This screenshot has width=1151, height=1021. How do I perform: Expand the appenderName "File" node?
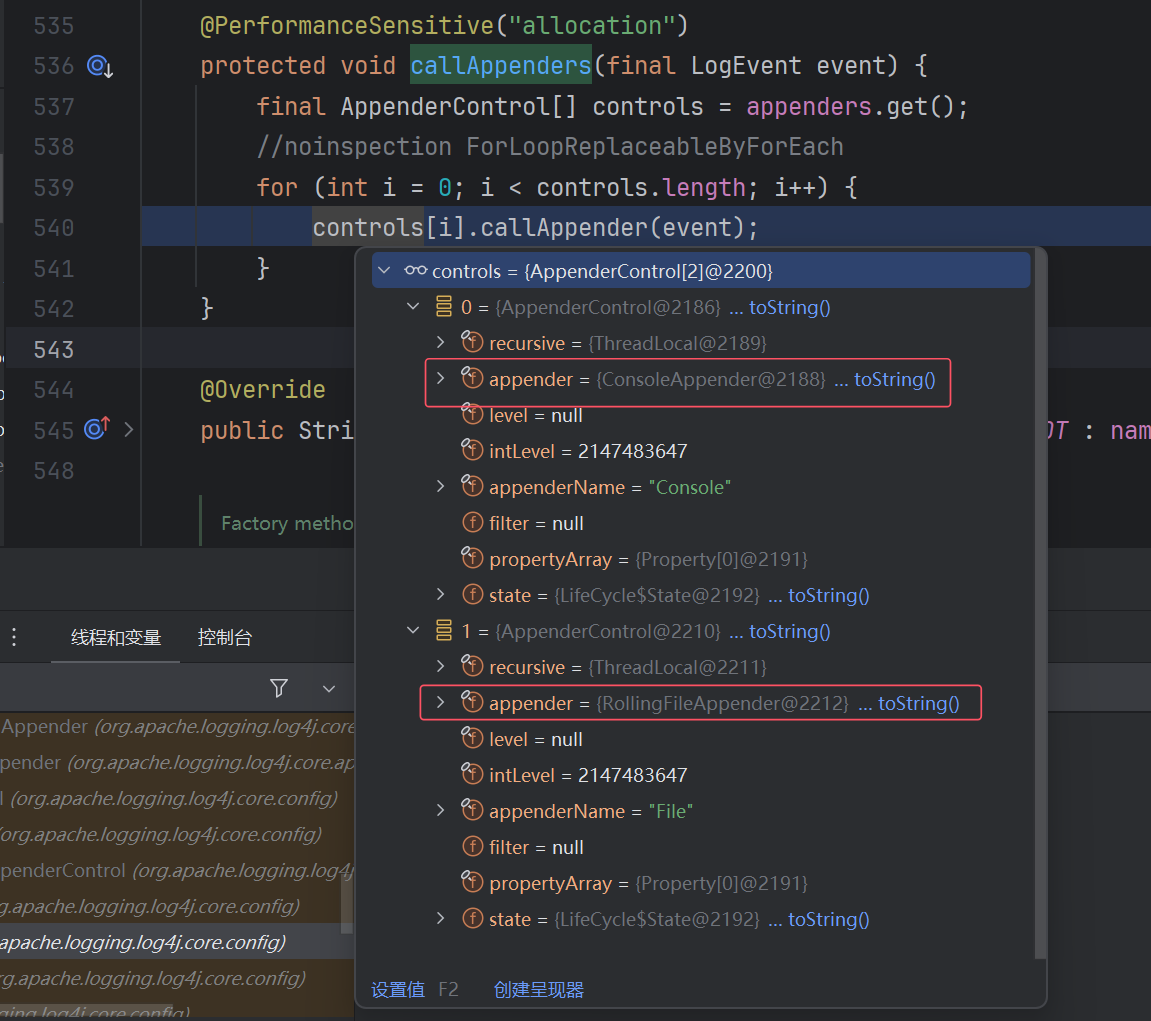440,811
